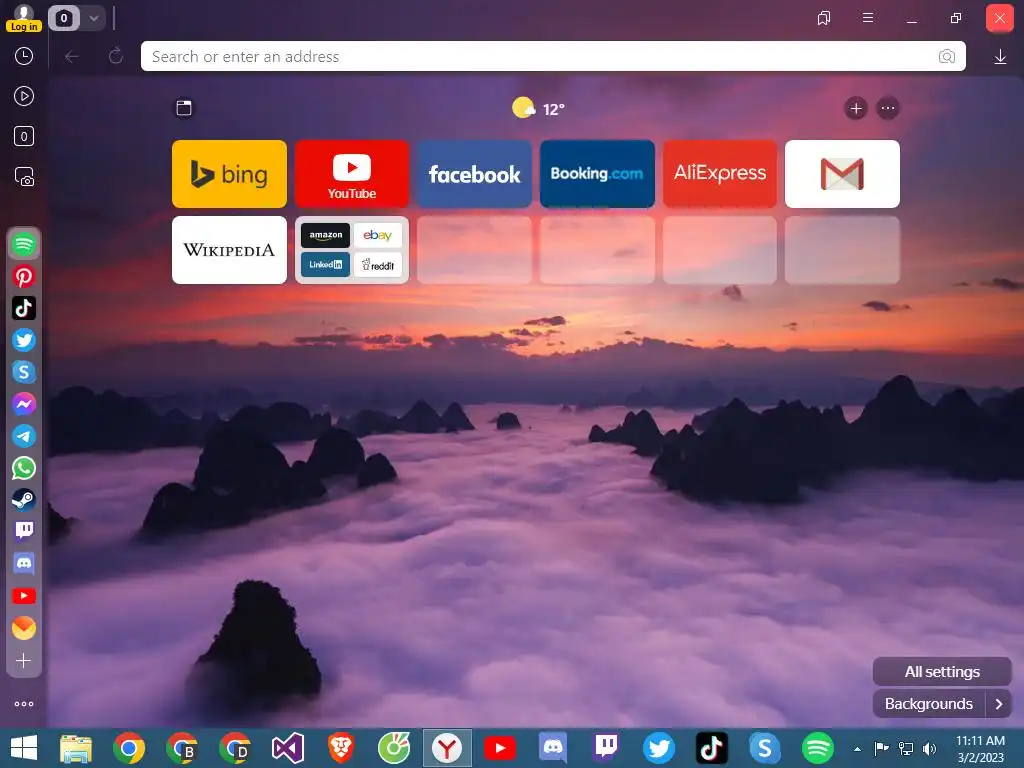Open WhatsApp in the browser sidebar
The height and width of the screenshot is (768, 1024).
click(24, 468)
